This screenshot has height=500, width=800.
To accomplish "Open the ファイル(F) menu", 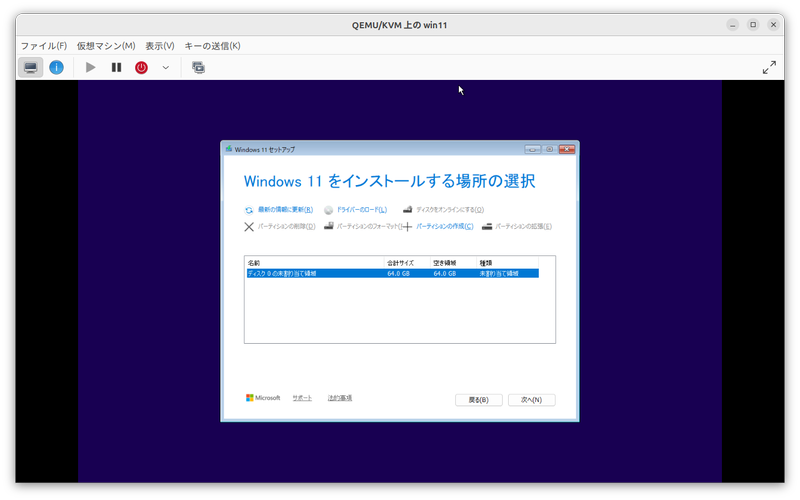I will pos(44,46).
